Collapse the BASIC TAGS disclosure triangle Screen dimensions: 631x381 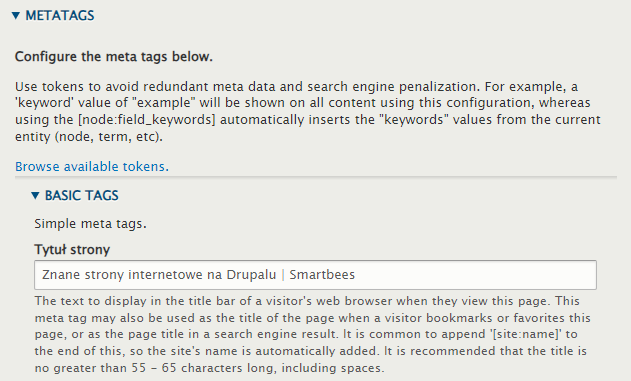(35, 196)
